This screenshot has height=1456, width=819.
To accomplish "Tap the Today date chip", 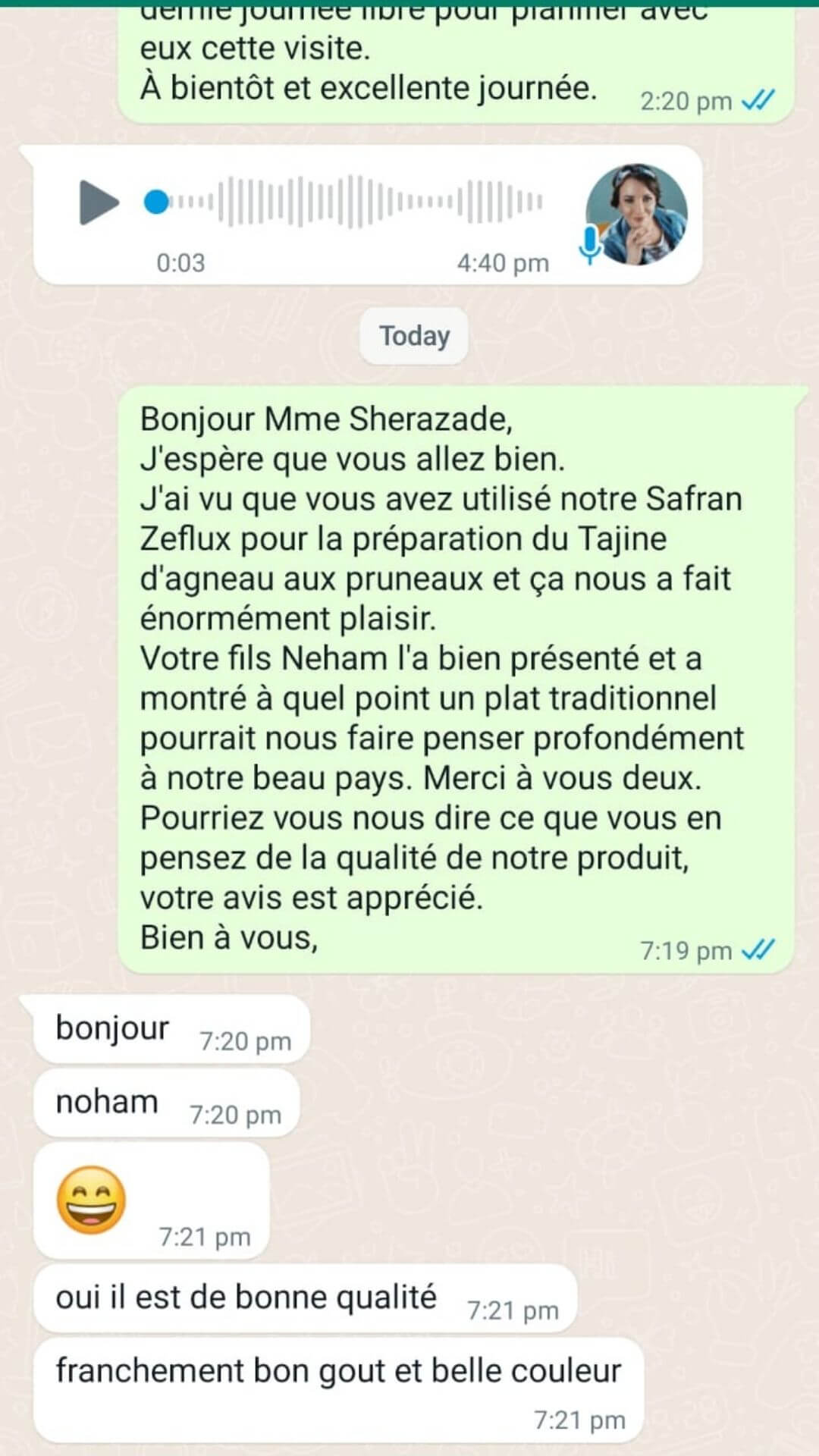I will click(x=414, y=336).
